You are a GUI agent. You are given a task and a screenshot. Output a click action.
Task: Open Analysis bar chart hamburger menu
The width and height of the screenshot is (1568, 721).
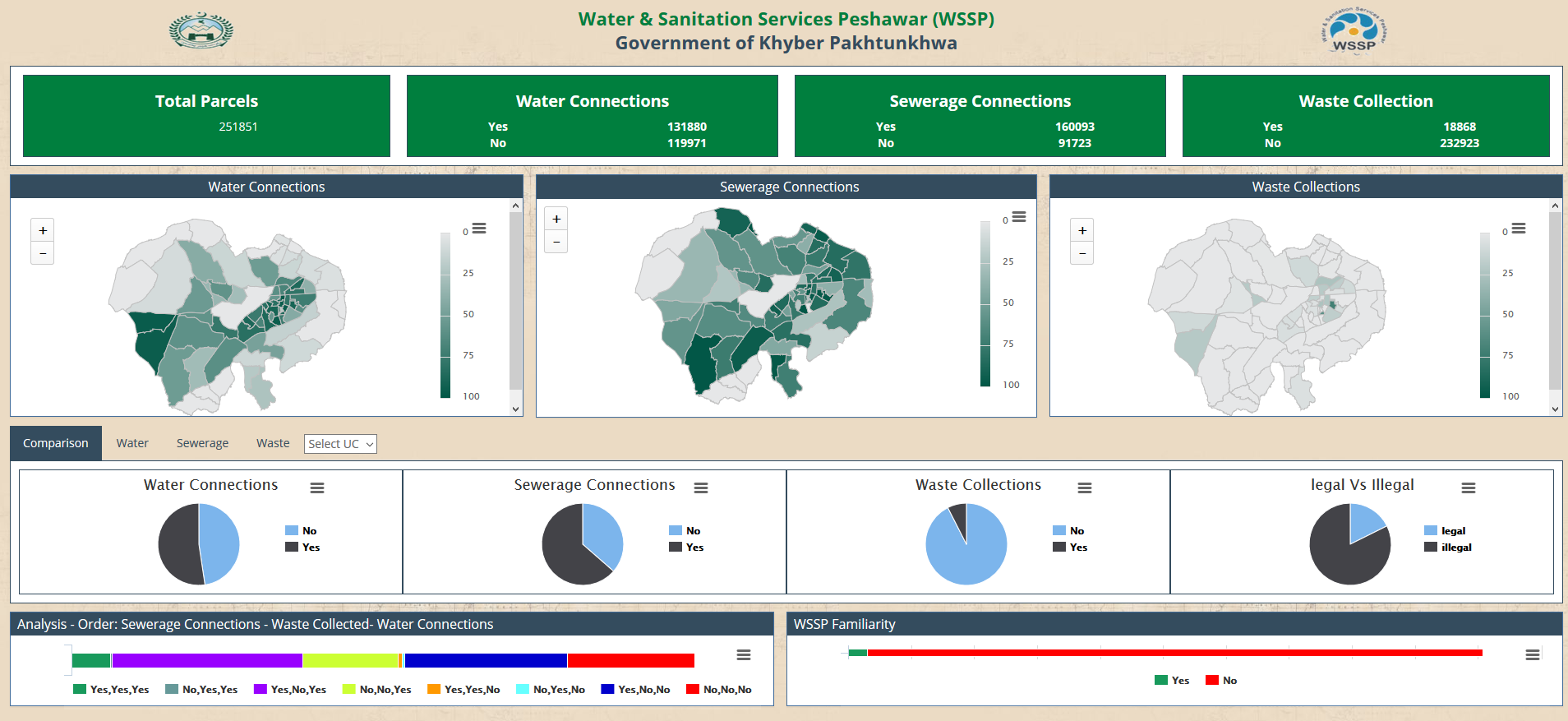tap(744, 654)
